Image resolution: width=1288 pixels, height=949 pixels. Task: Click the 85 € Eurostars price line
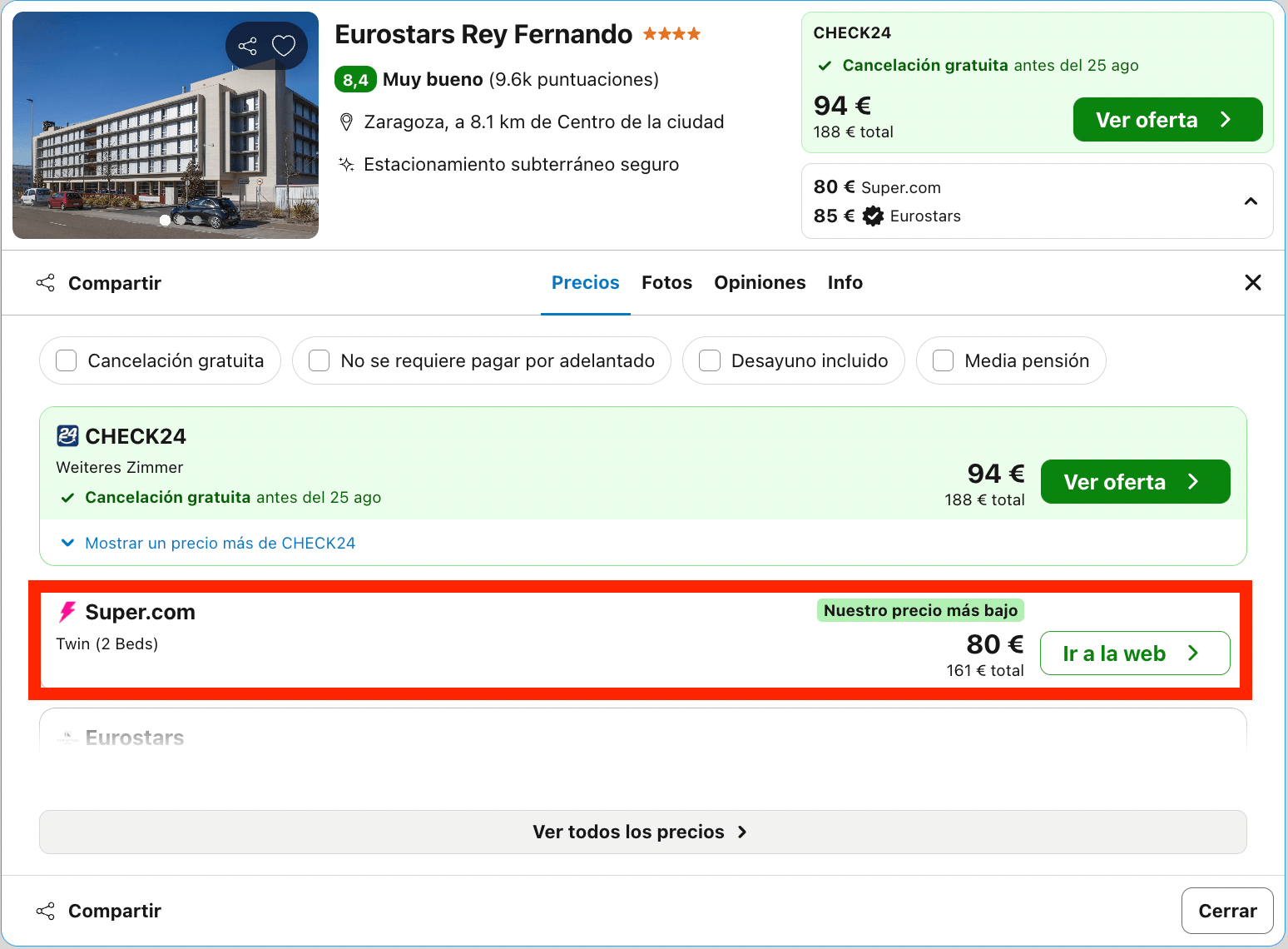point(887,216)
